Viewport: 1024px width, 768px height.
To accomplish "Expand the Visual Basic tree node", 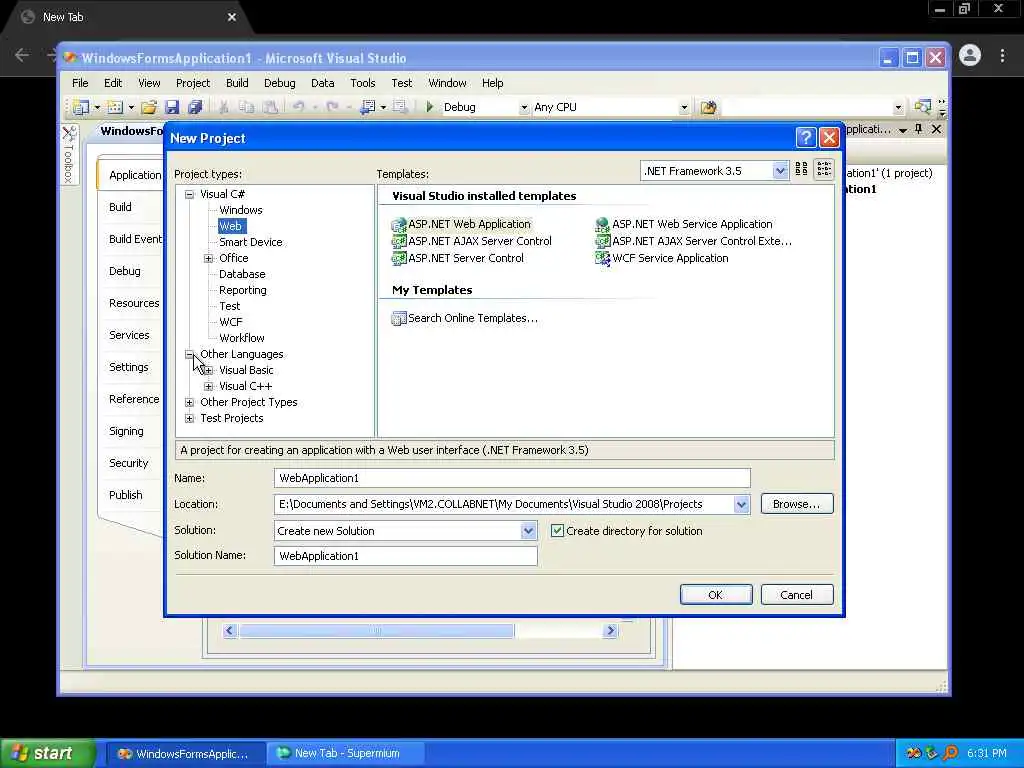I will click(x=208, y=370).
